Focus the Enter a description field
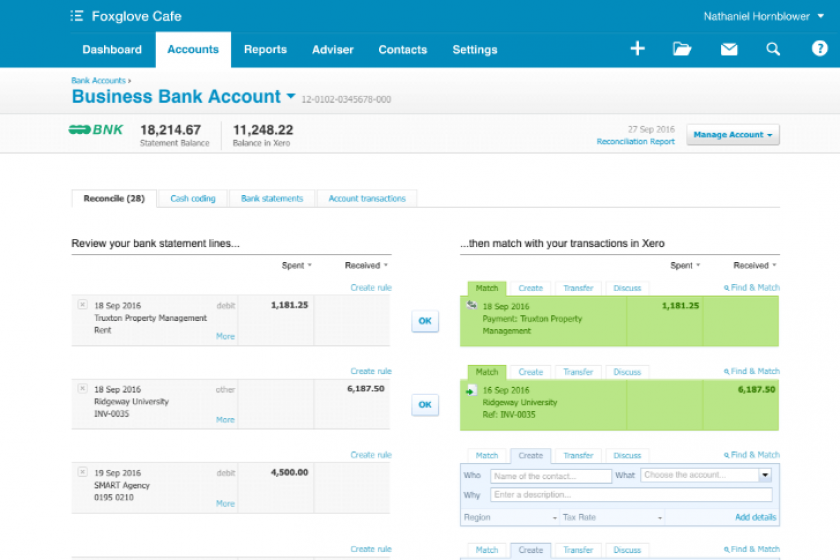 631,495
